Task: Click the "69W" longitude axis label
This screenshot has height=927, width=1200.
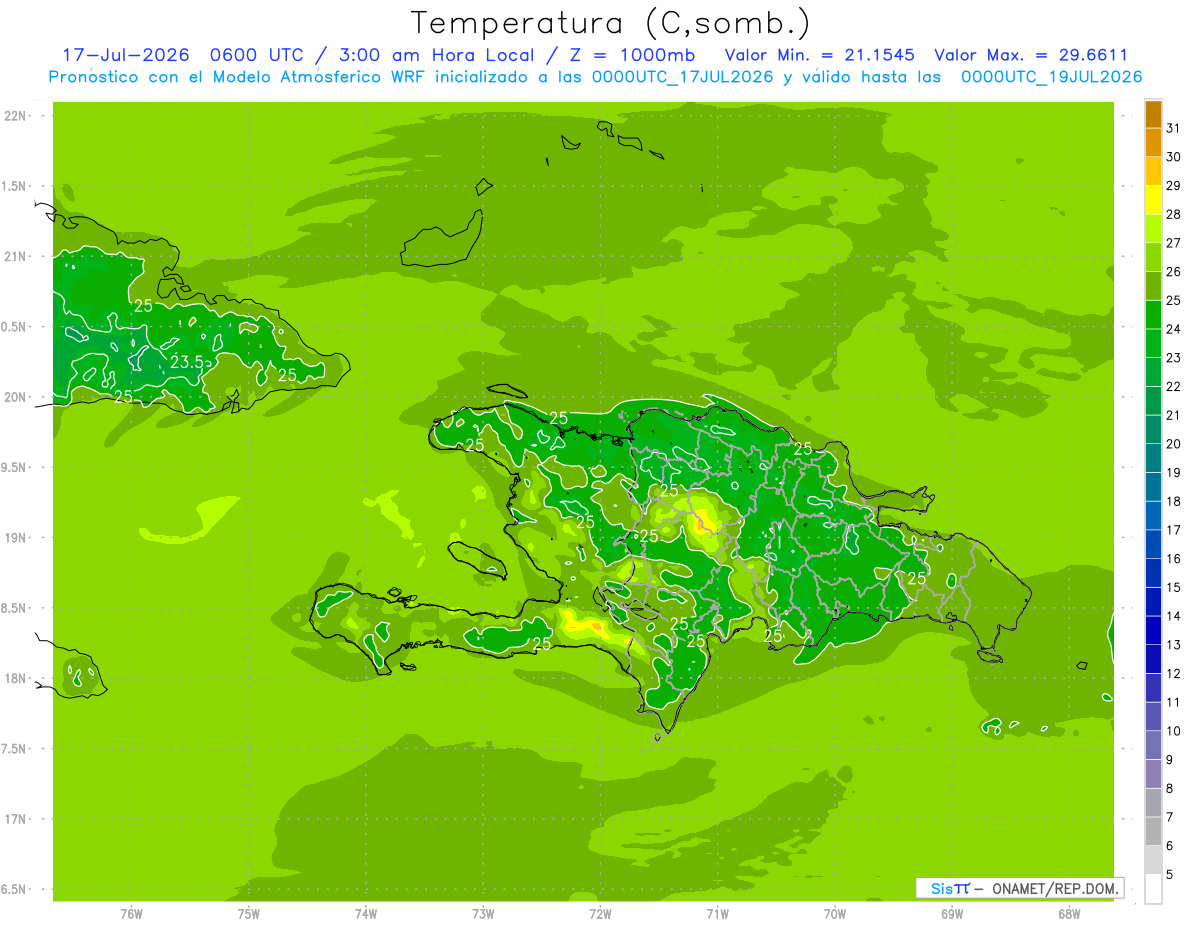Action: point(952,914)
